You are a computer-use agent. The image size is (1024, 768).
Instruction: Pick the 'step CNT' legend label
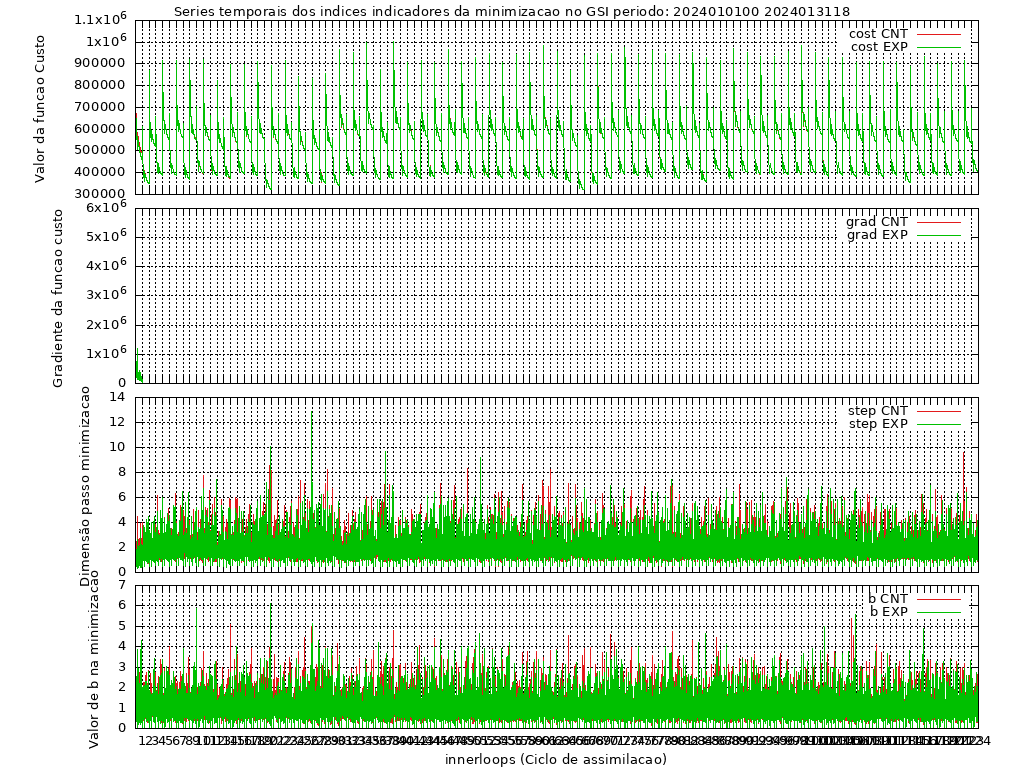(x=878, y=411)
